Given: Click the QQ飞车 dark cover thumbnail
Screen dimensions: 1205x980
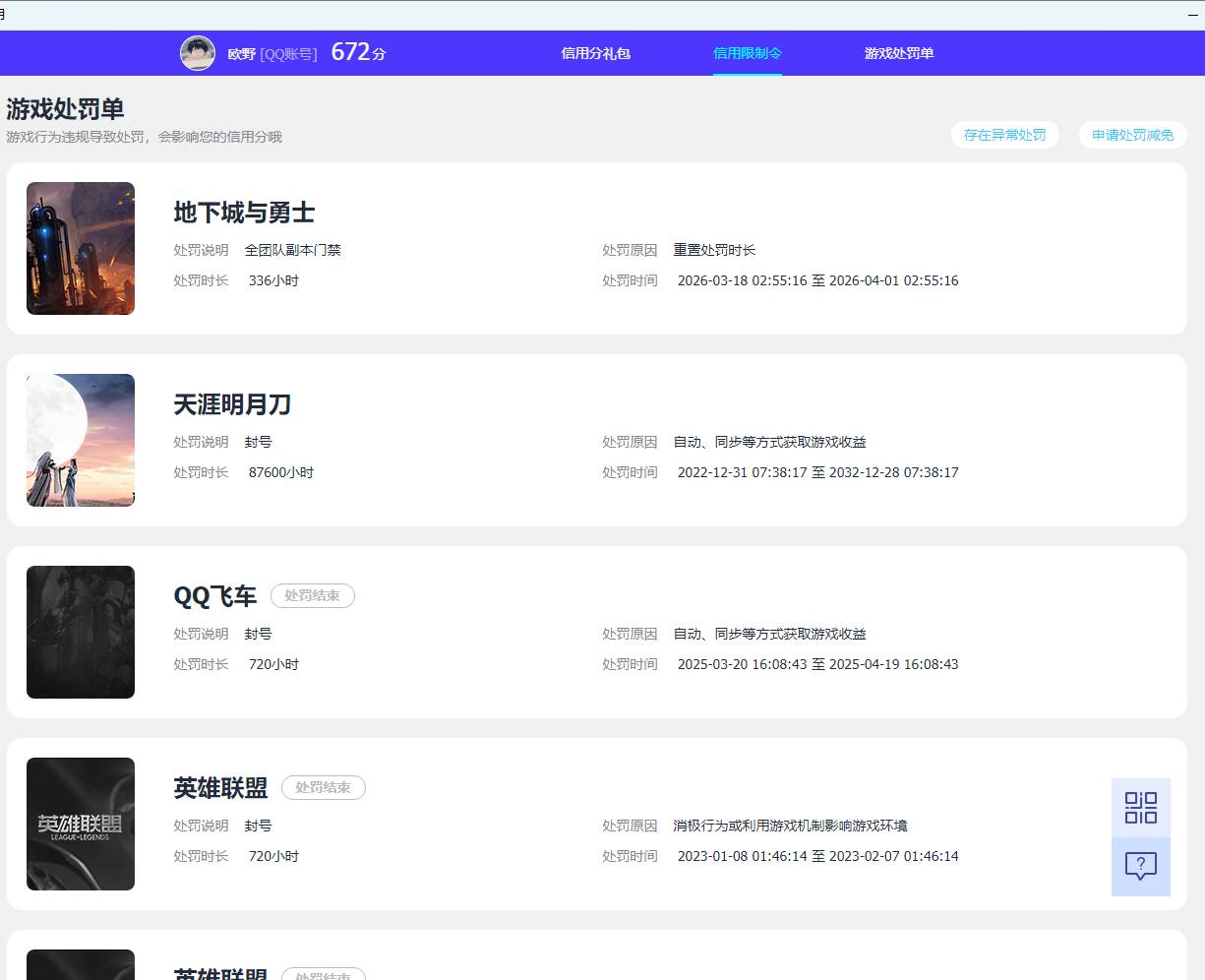Looking at the screenshot, I should (81, 632).
